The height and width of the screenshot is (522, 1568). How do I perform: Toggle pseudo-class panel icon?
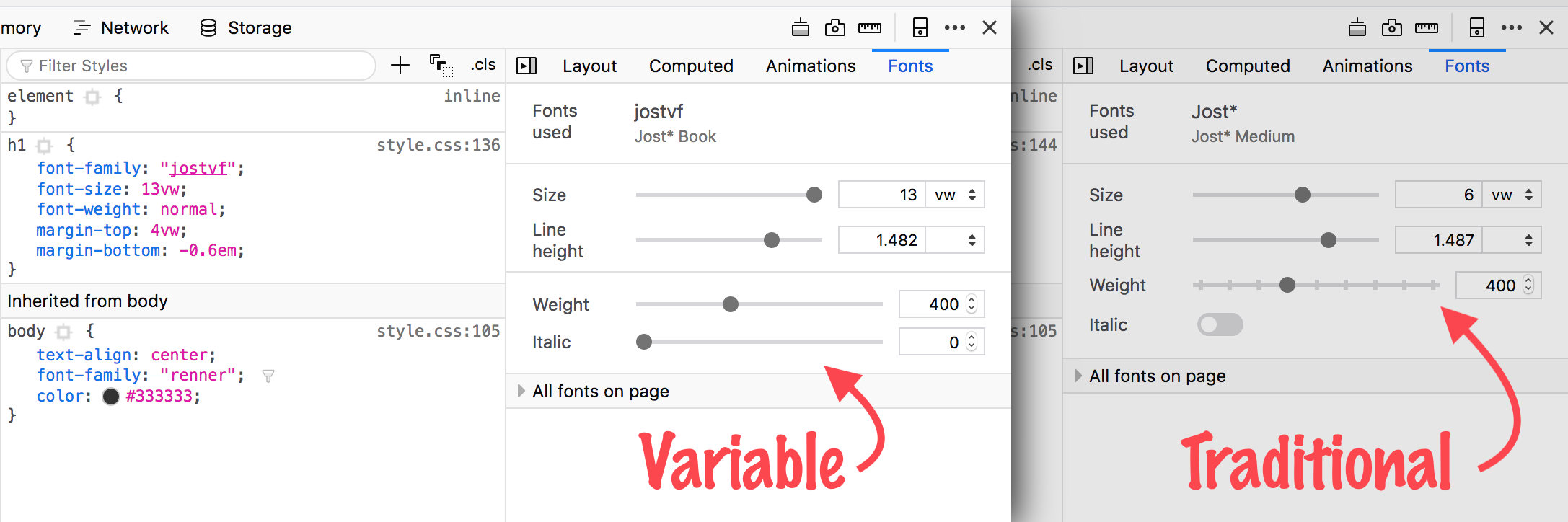pyautogui.click(x=441, y=66)
